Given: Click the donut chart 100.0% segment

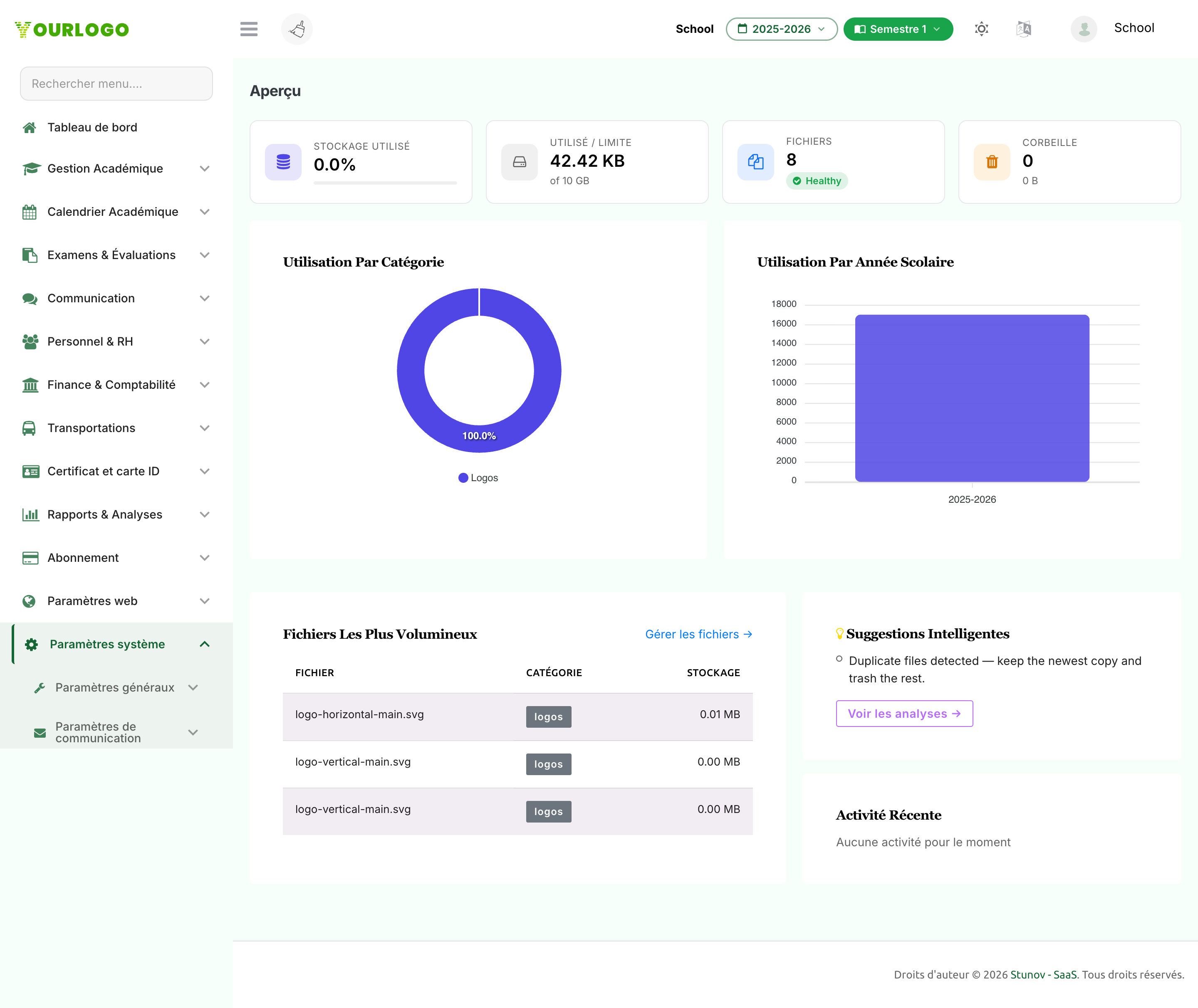Looking at the screenshot, I should (x=479, y=436).
